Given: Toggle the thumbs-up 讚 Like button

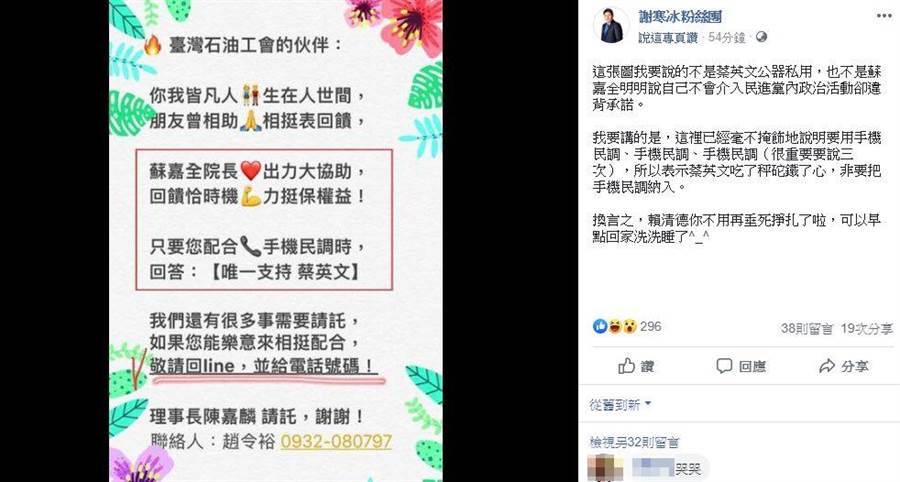Looking at the screenshot, I should coord(636,366).
